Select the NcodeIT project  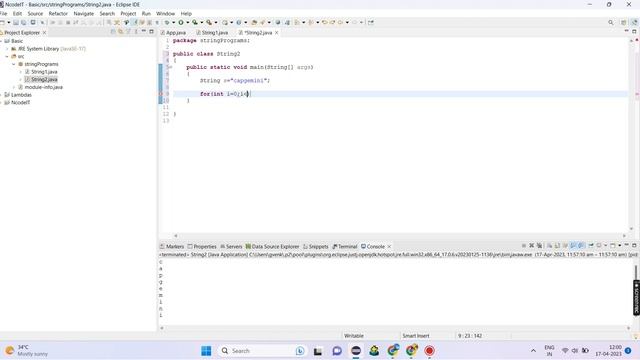pos(20,102)
